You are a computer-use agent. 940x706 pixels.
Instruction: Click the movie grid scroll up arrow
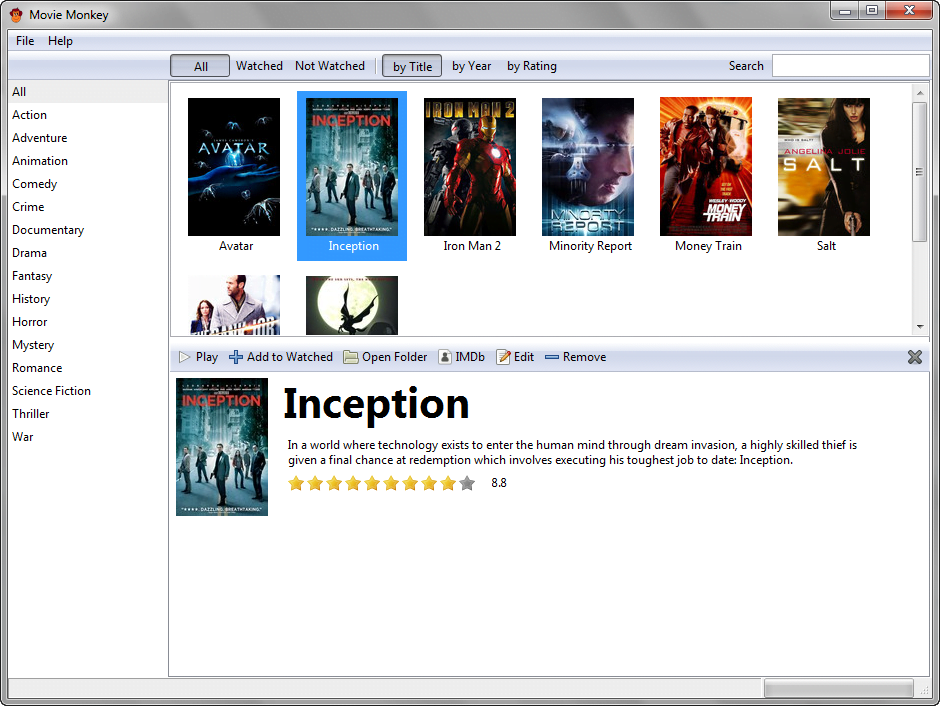(x=920, y=93)
